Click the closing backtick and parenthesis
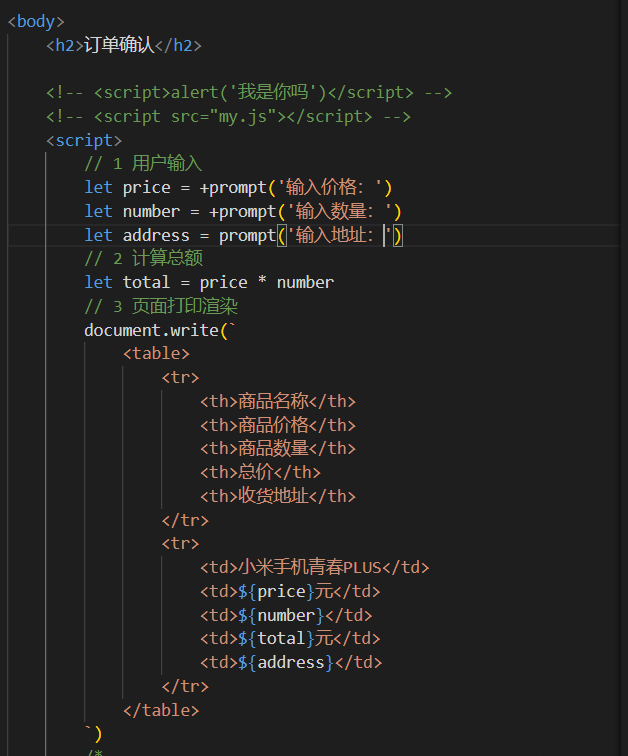The image size is (628, 756). tap(94, 733)
